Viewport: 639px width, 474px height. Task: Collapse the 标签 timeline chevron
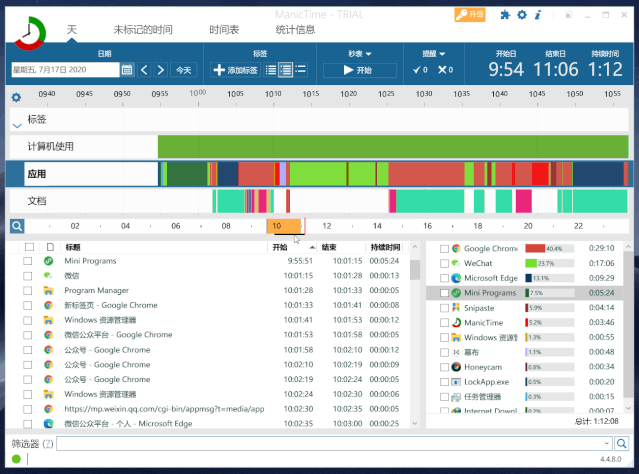tap(17, 126)
